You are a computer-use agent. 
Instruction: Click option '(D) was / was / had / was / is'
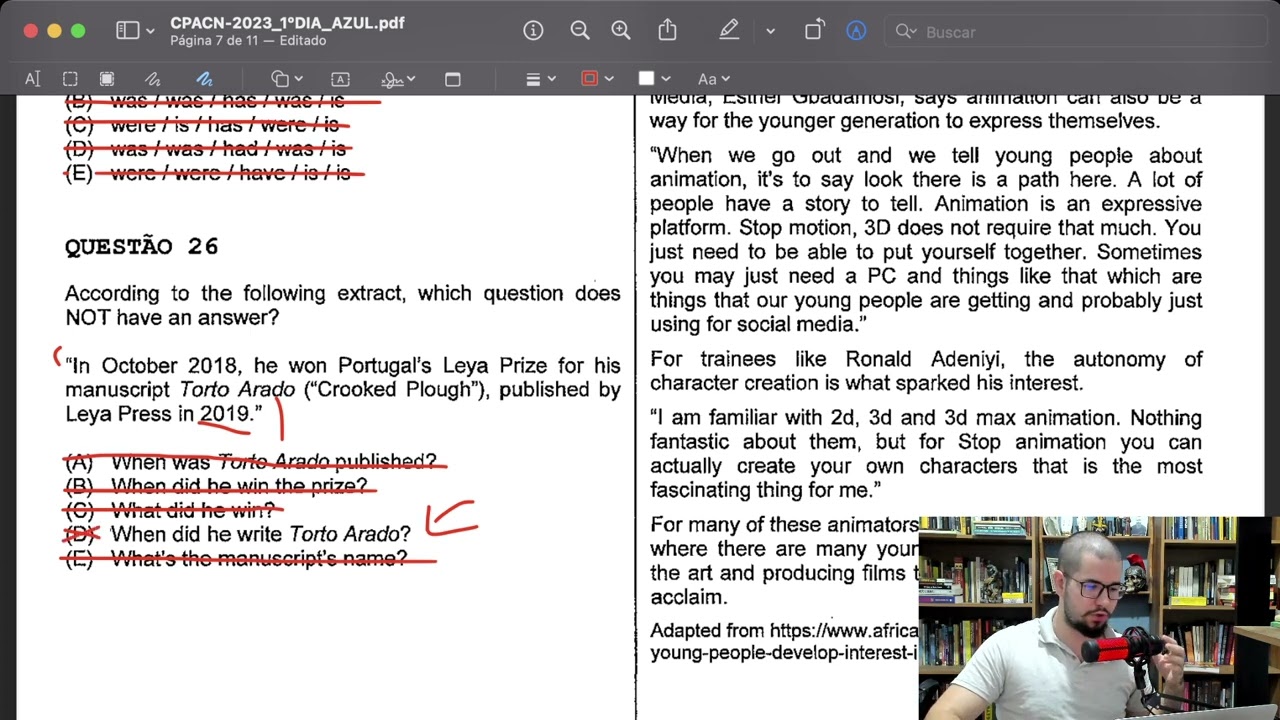(205, 149)
